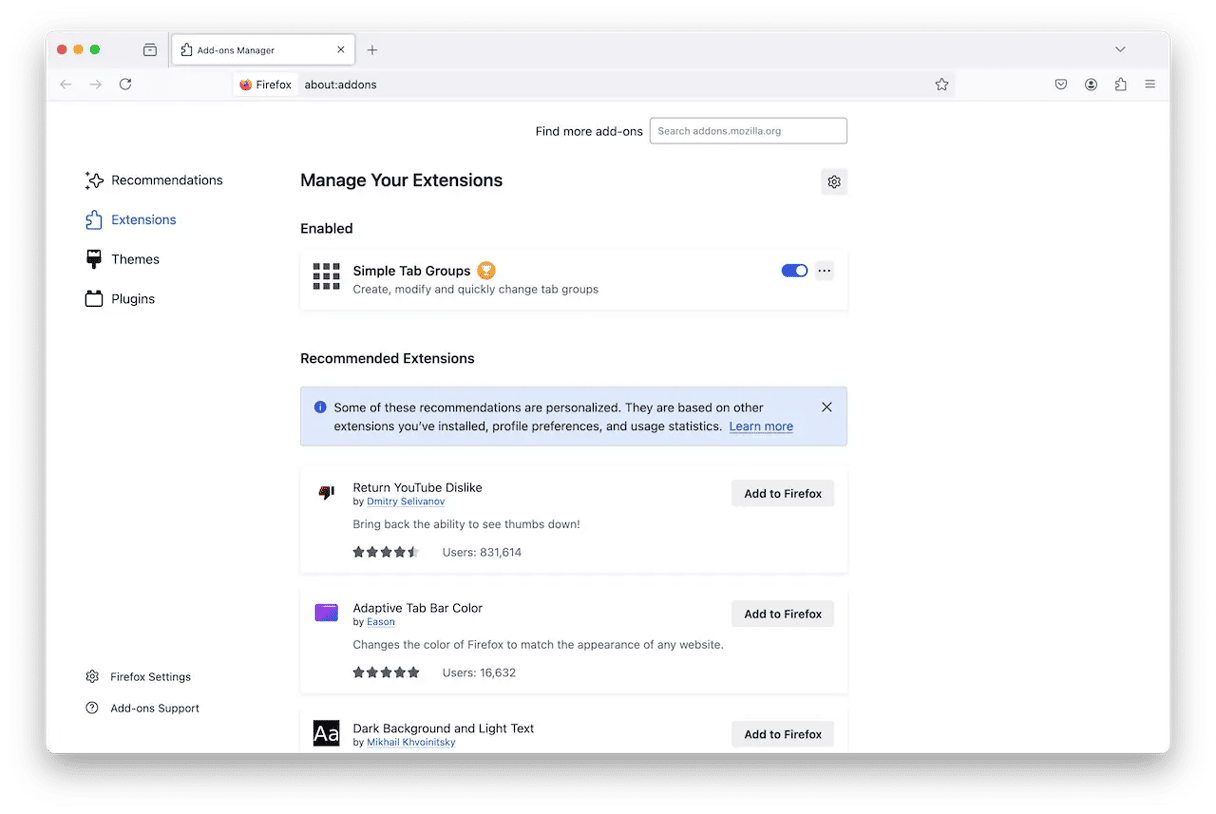Click the Extensions puzzle icon in toolbar
1216x814 pixels.
click(1120, 85)
